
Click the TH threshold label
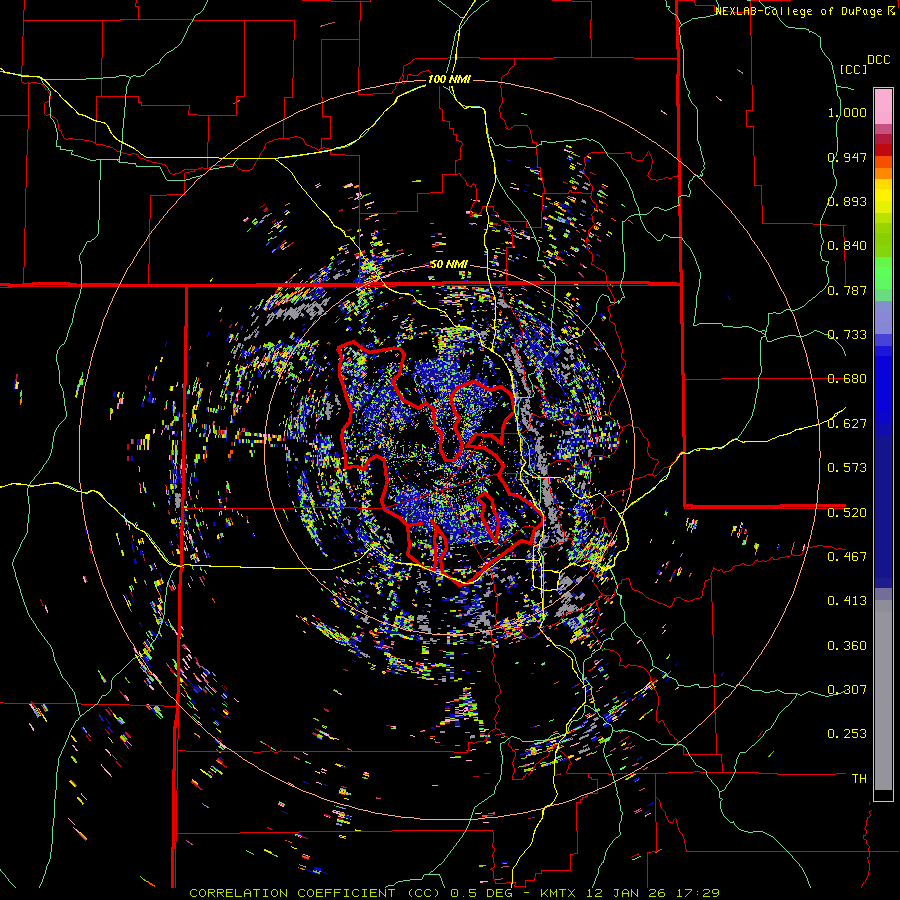(x=859, y=778)
